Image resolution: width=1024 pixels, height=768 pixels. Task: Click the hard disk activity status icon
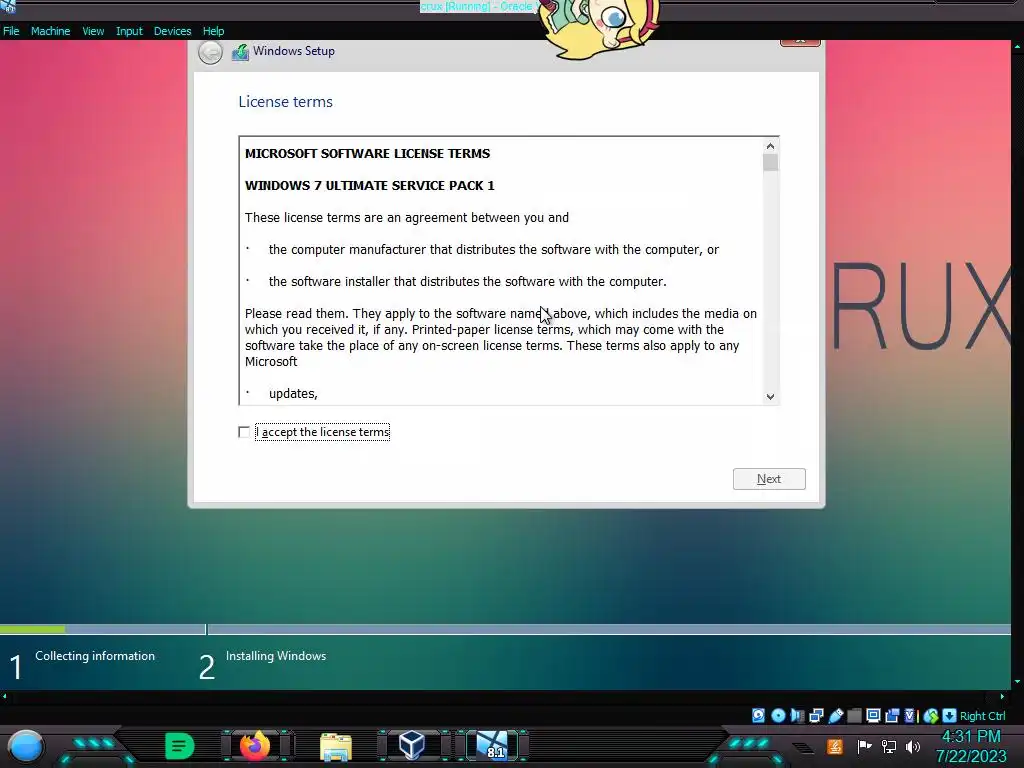point(758,716)
